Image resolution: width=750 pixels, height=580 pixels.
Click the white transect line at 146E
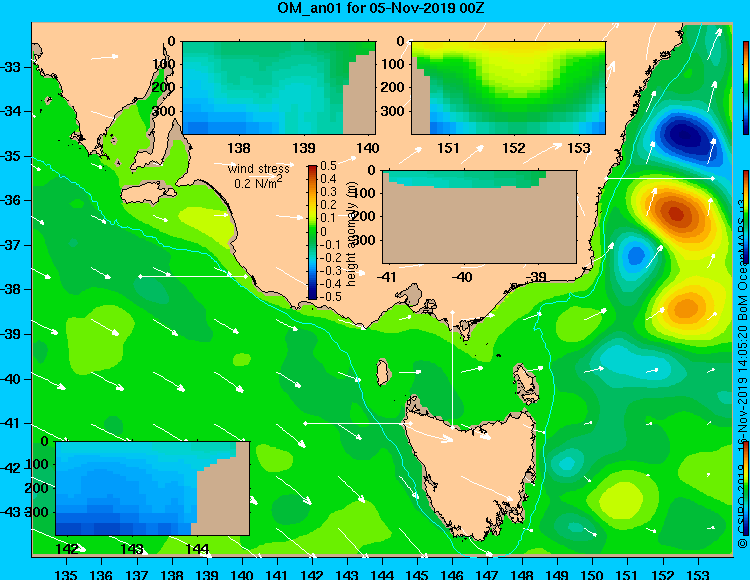[452, 369]
